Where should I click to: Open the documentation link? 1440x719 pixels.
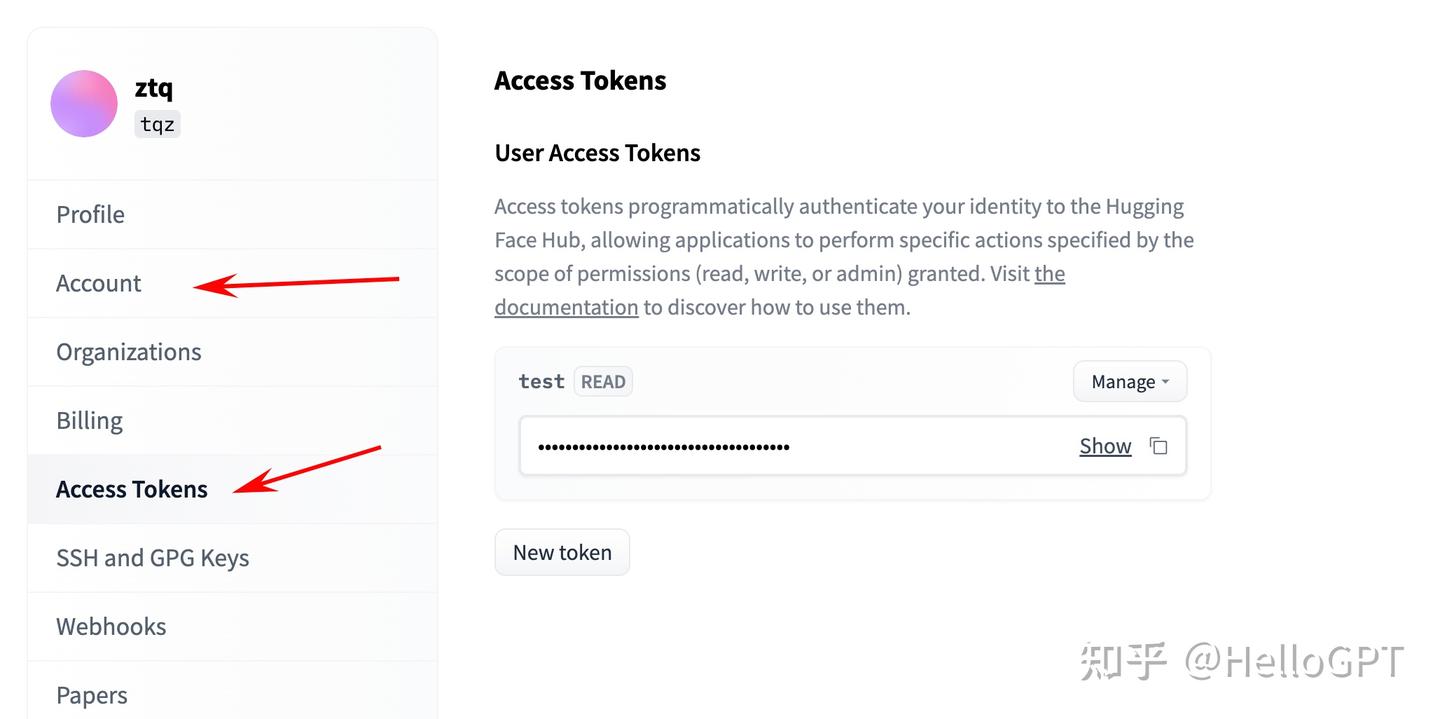click(780, 290)
